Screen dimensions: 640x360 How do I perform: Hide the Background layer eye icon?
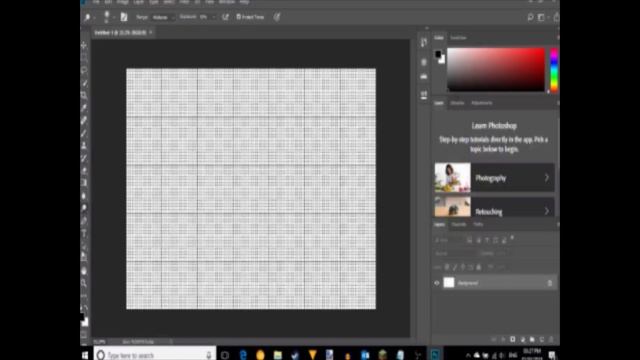pos(437,283)
